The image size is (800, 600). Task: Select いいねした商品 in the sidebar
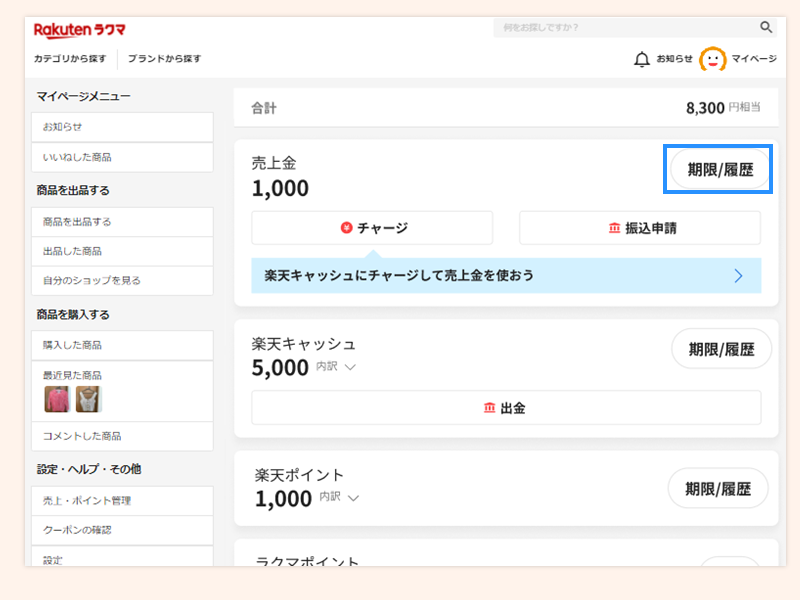coord(122,158)
